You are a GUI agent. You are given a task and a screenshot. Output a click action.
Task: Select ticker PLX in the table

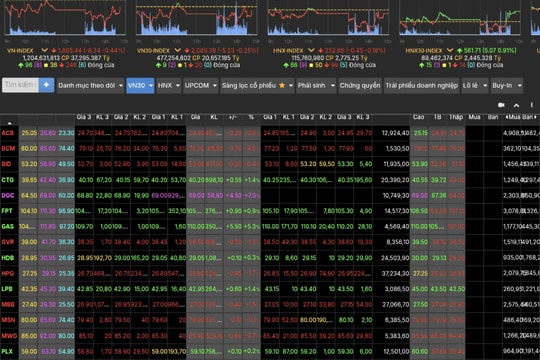click(7, 351)
